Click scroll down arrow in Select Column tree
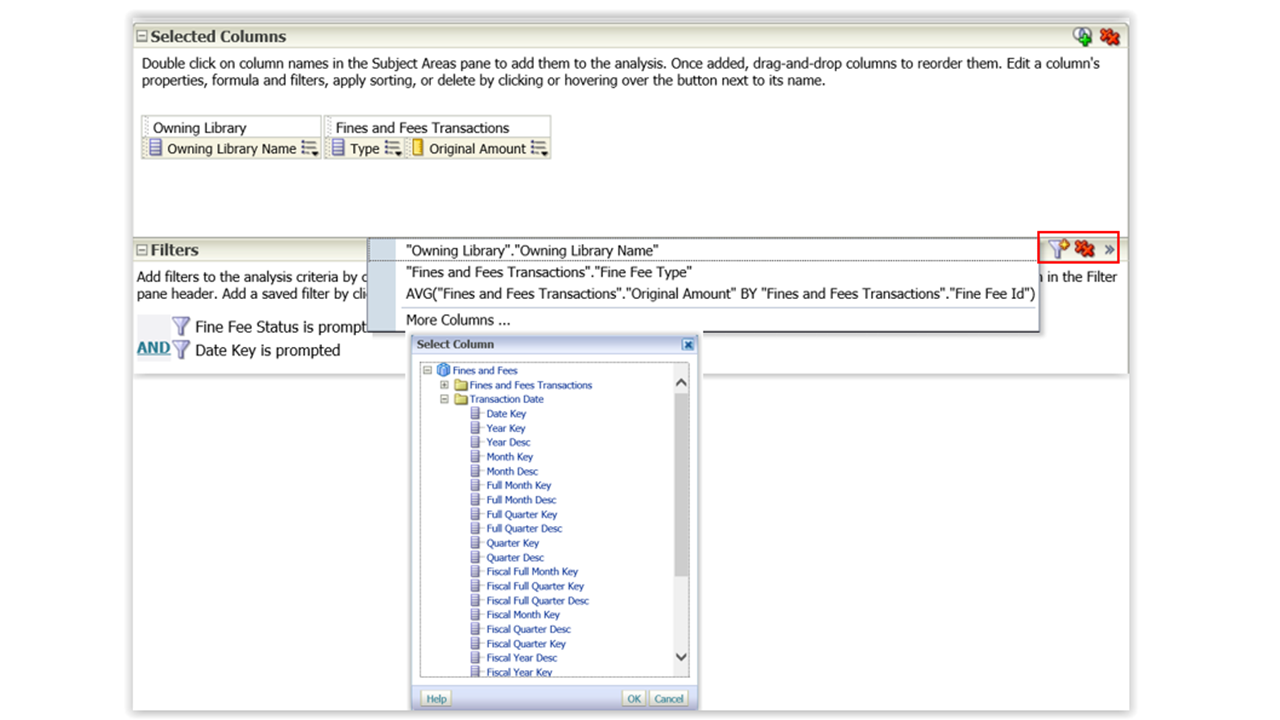 click(x=682, y=657)
